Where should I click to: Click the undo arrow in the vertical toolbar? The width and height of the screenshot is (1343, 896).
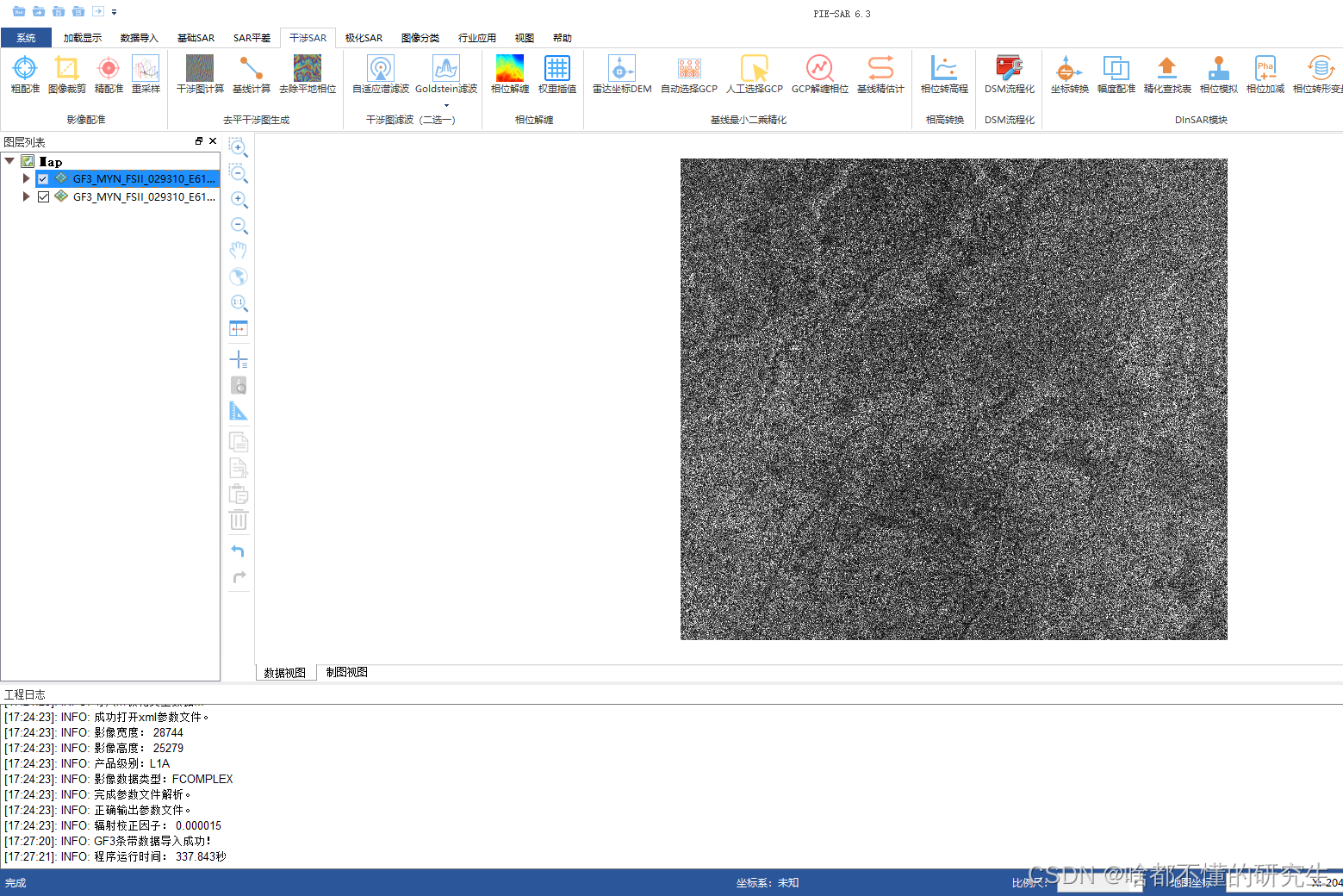[x=239, y=551]
